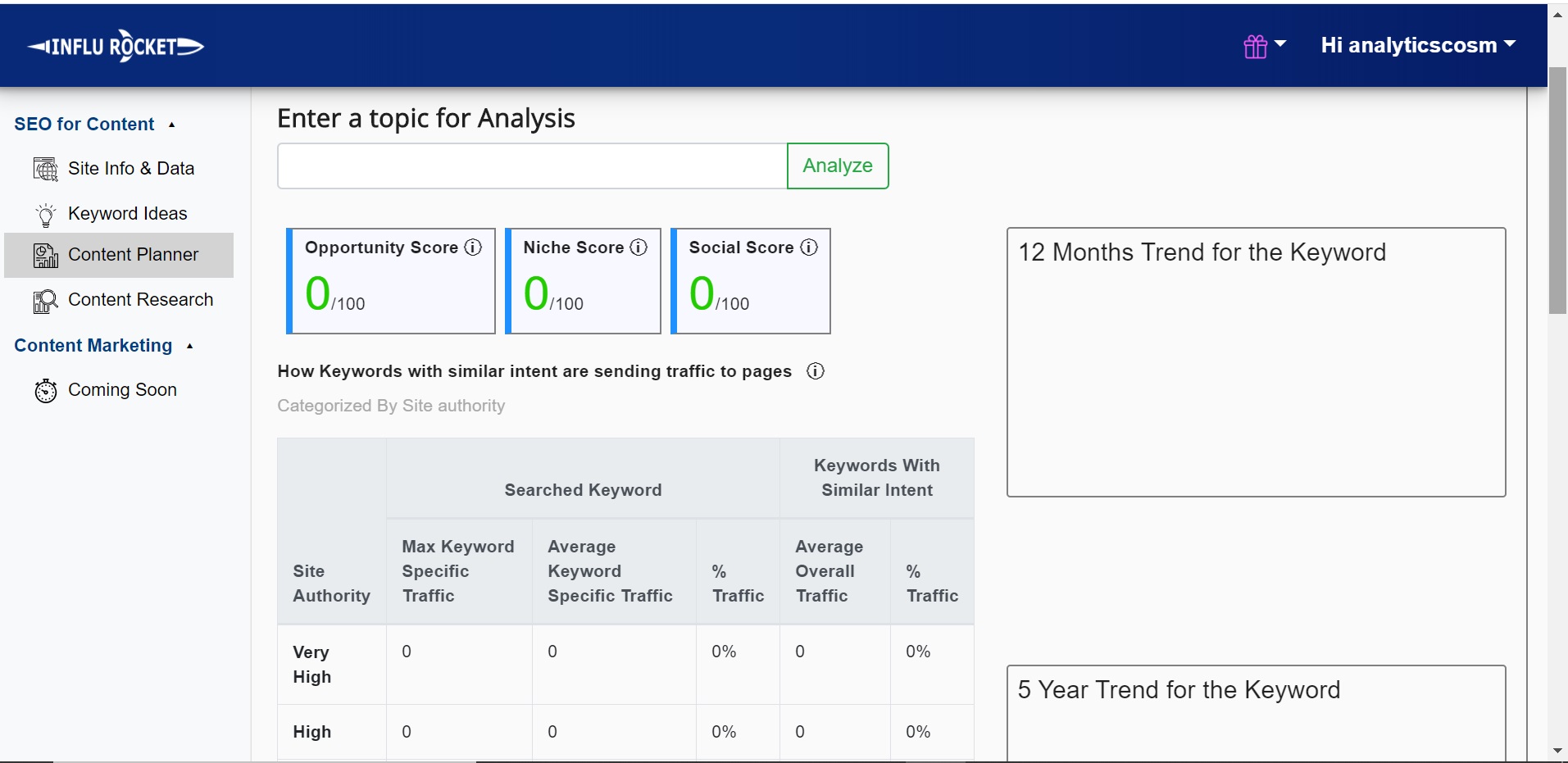Click the Social Score info icon
This screenshot has width=1568, height=763.
(x=809, y=248)
